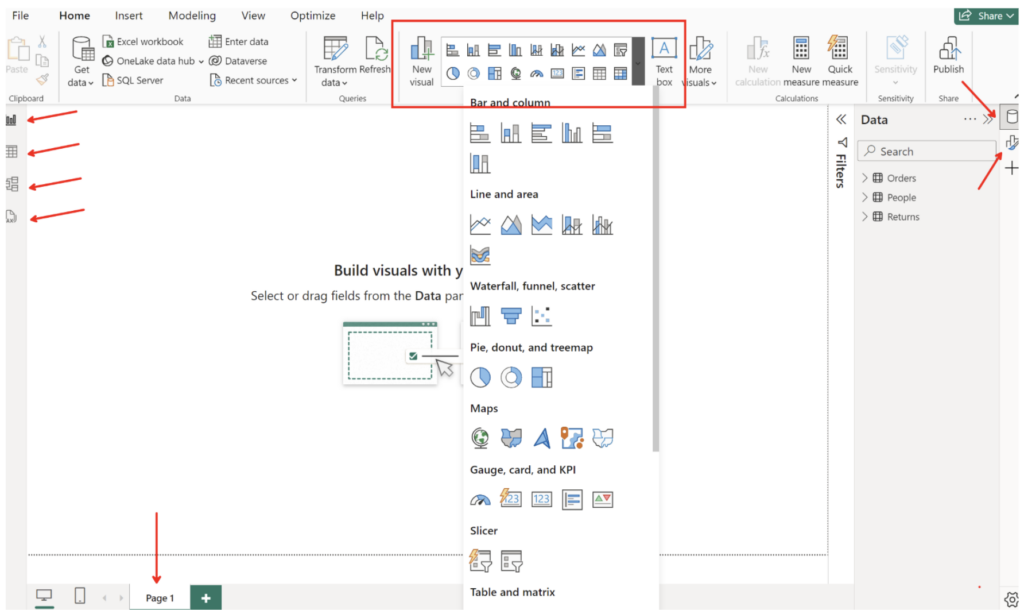This screenshot has height=610, width=1024.
Task: Select the pie chart visual icon
Action: 479,378
